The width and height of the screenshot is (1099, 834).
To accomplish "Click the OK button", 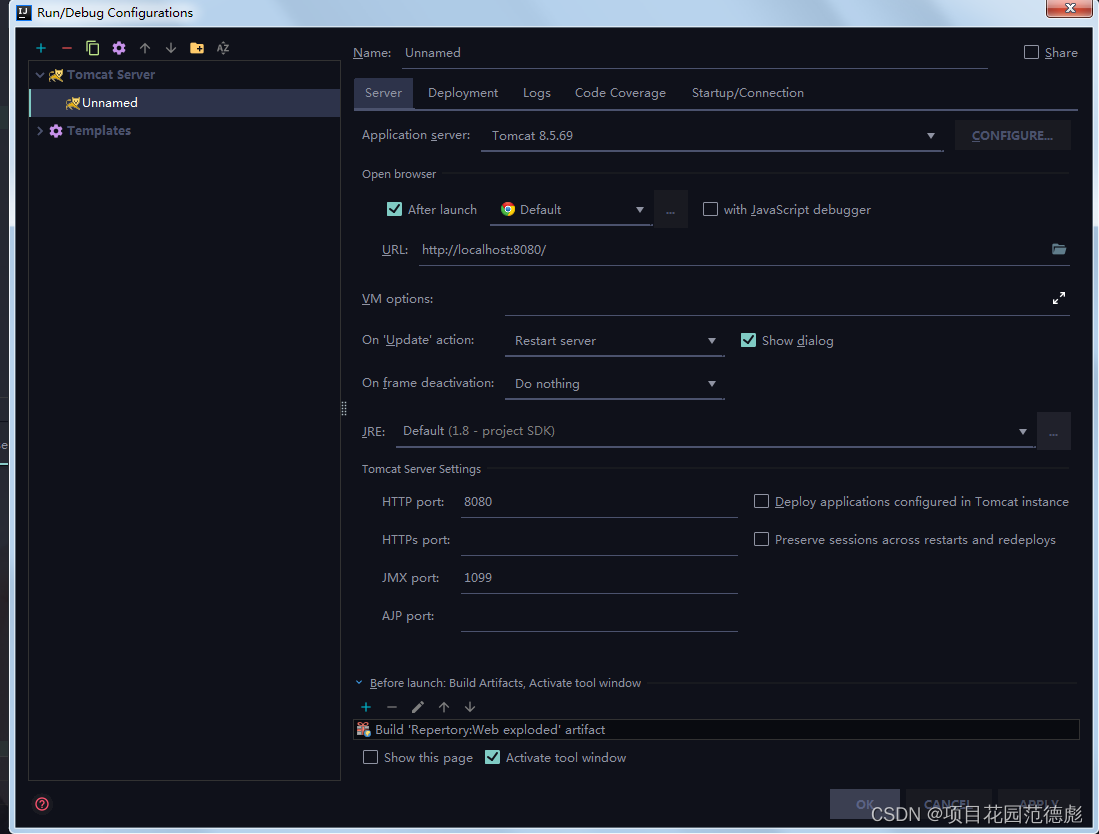I will point(865,804).
